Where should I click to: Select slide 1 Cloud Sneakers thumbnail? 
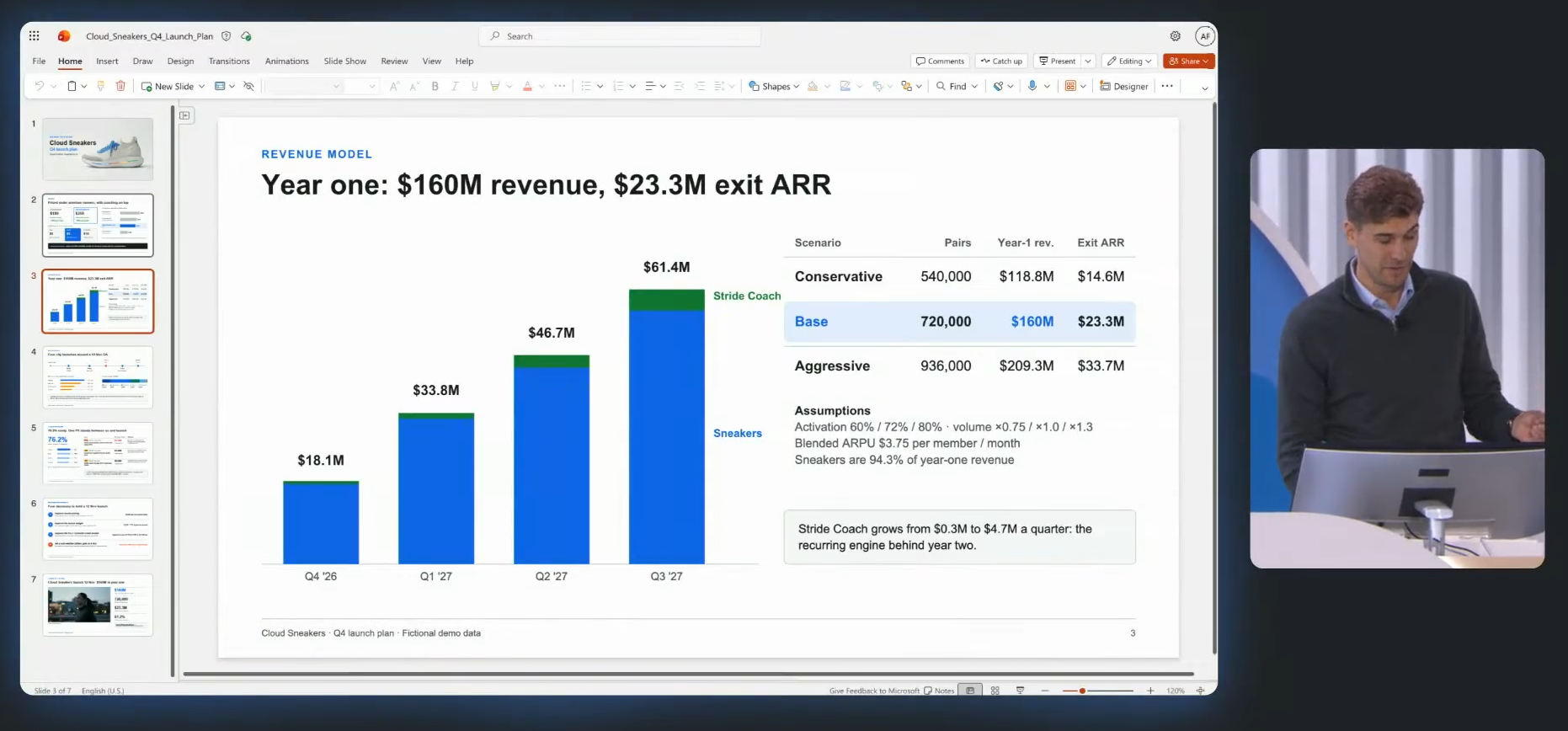point(98,149)
